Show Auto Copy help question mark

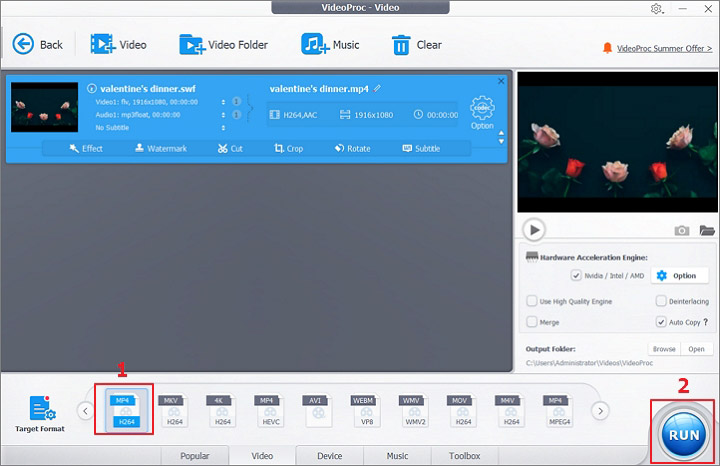tap(706, 322)
